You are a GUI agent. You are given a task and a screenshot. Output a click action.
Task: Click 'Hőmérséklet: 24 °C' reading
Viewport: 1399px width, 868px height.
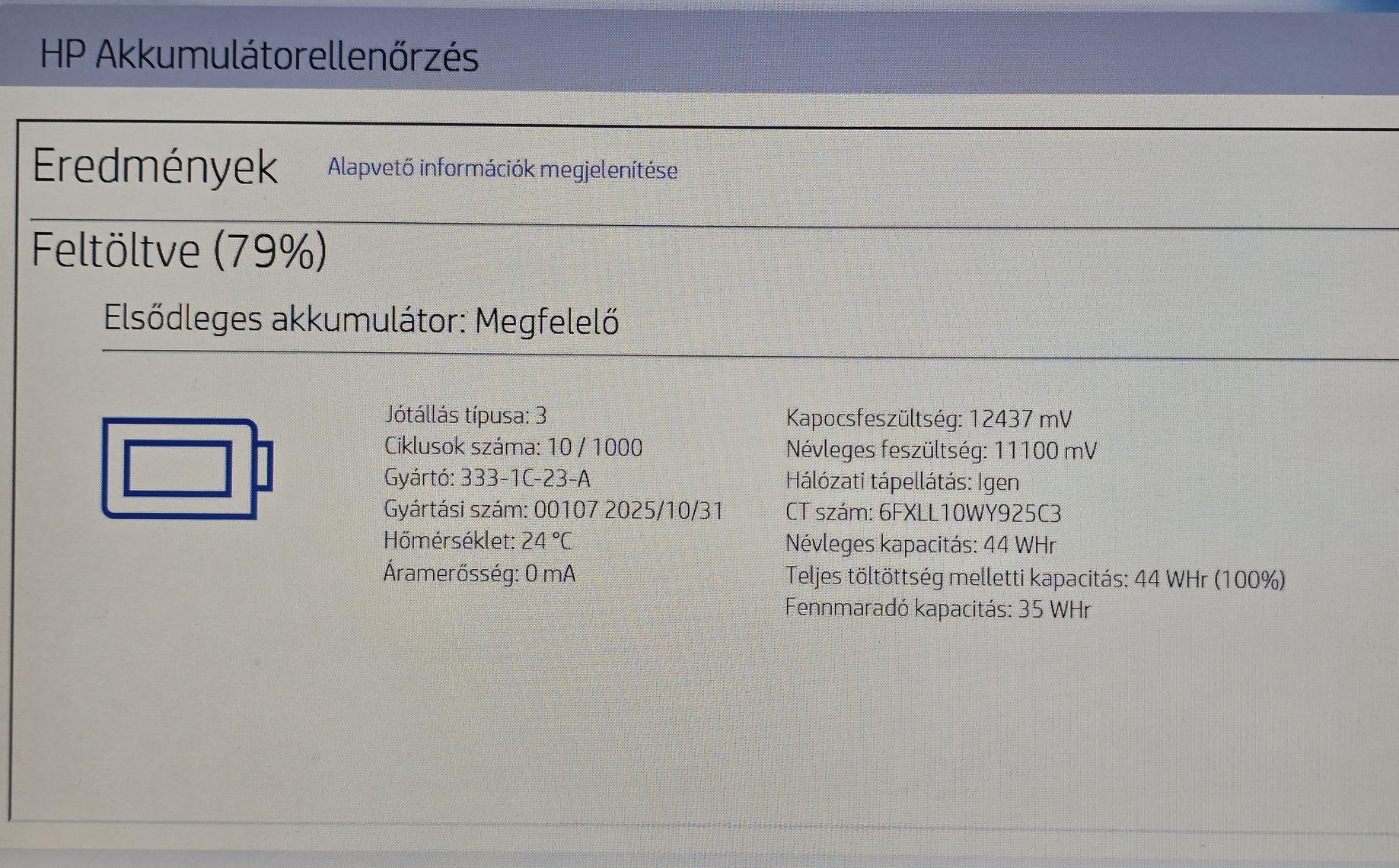coord(477,541)
